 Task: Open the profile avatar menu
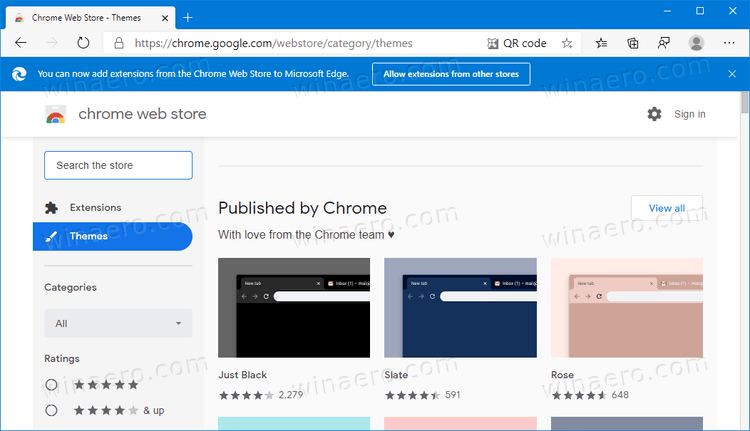point(696,43)
